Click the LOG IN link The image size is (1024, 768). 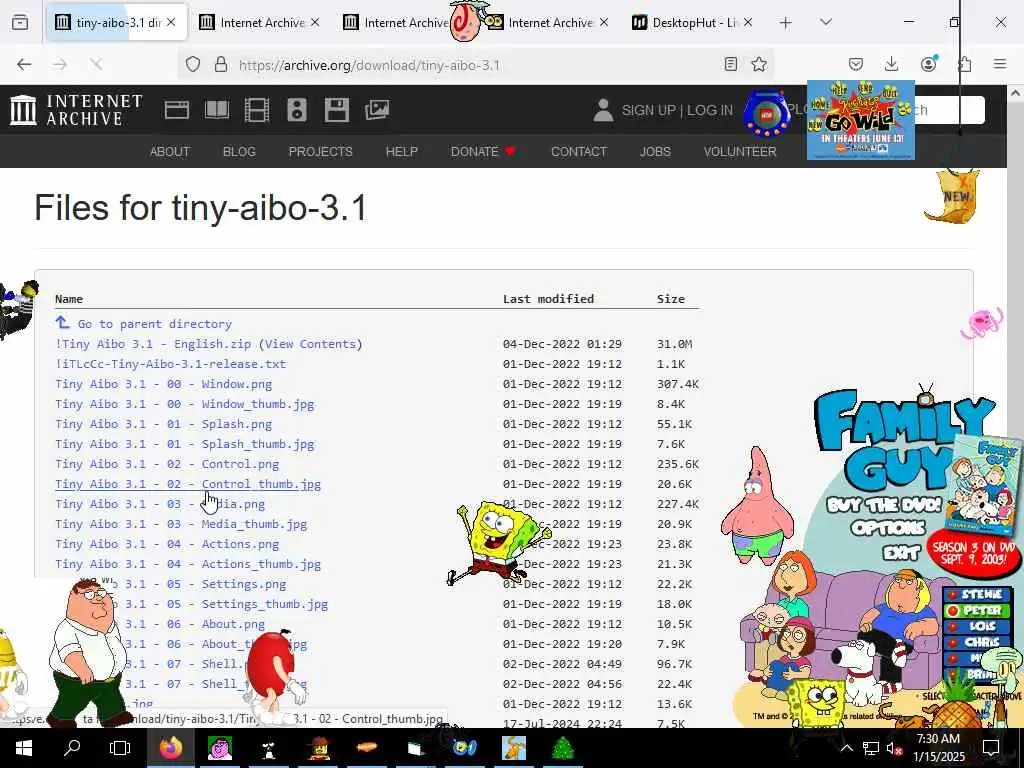coord(710,110)
